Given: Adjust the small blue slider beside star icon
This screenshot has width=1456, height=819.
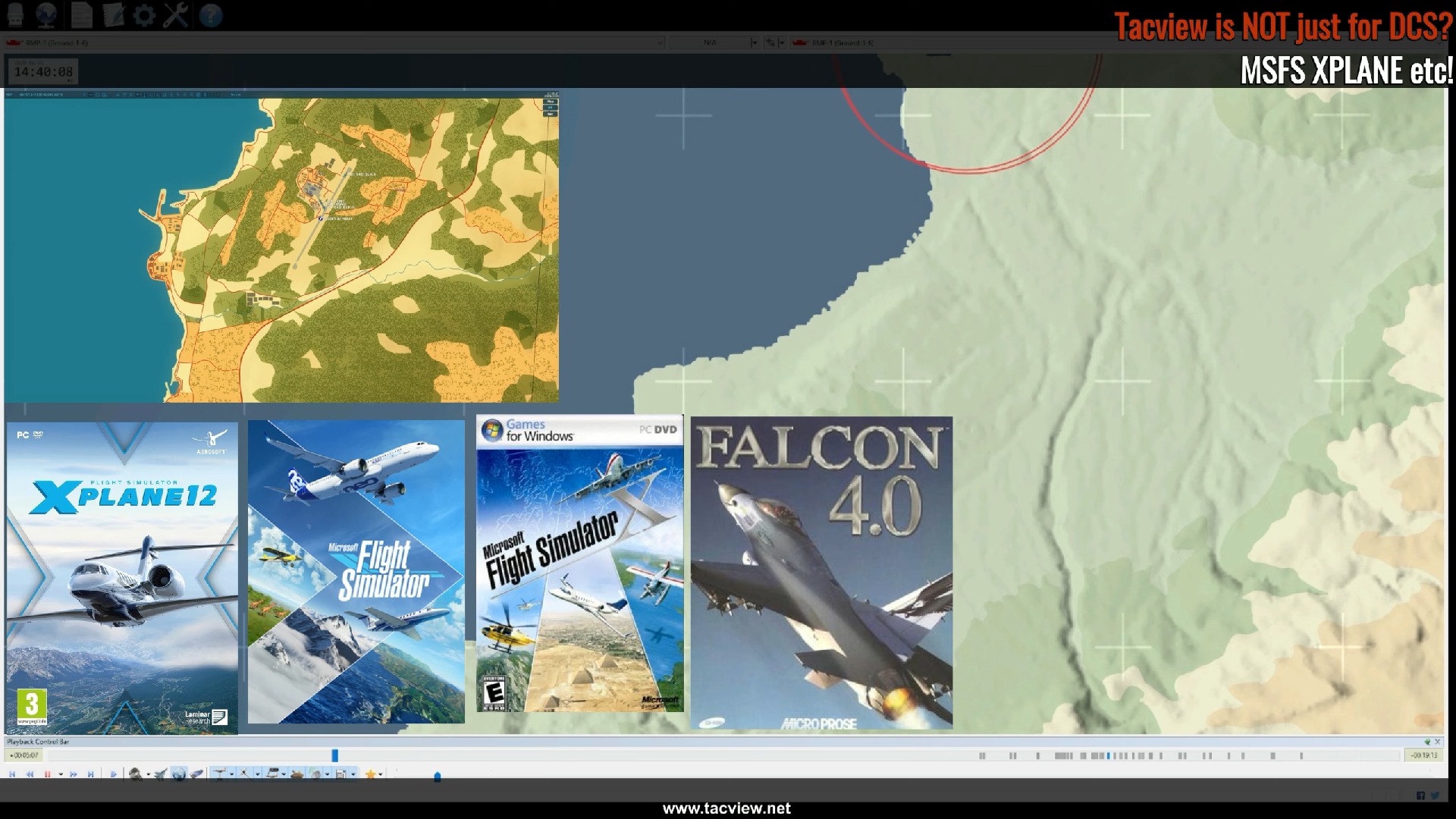Looking at the screenshot, I should tap(438, 777).
